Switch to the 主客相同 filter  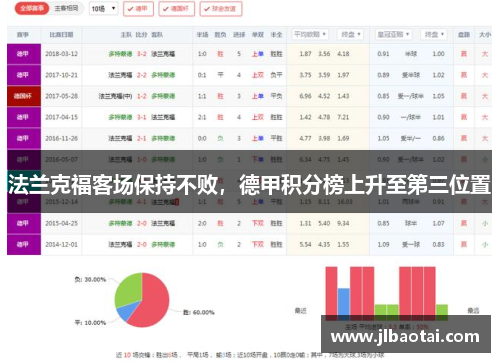tap(66, 8)
